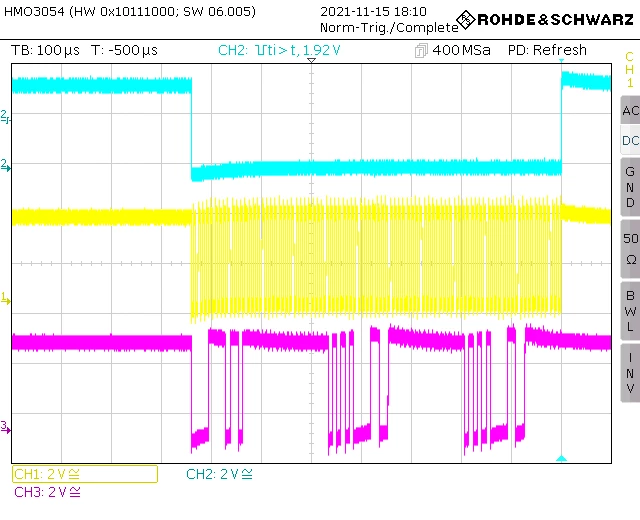Image resolution: width=640 pixels, height=520 pixels.
Task: Click the trigger time marker triangle above the grid
Action: click(311, 60)
